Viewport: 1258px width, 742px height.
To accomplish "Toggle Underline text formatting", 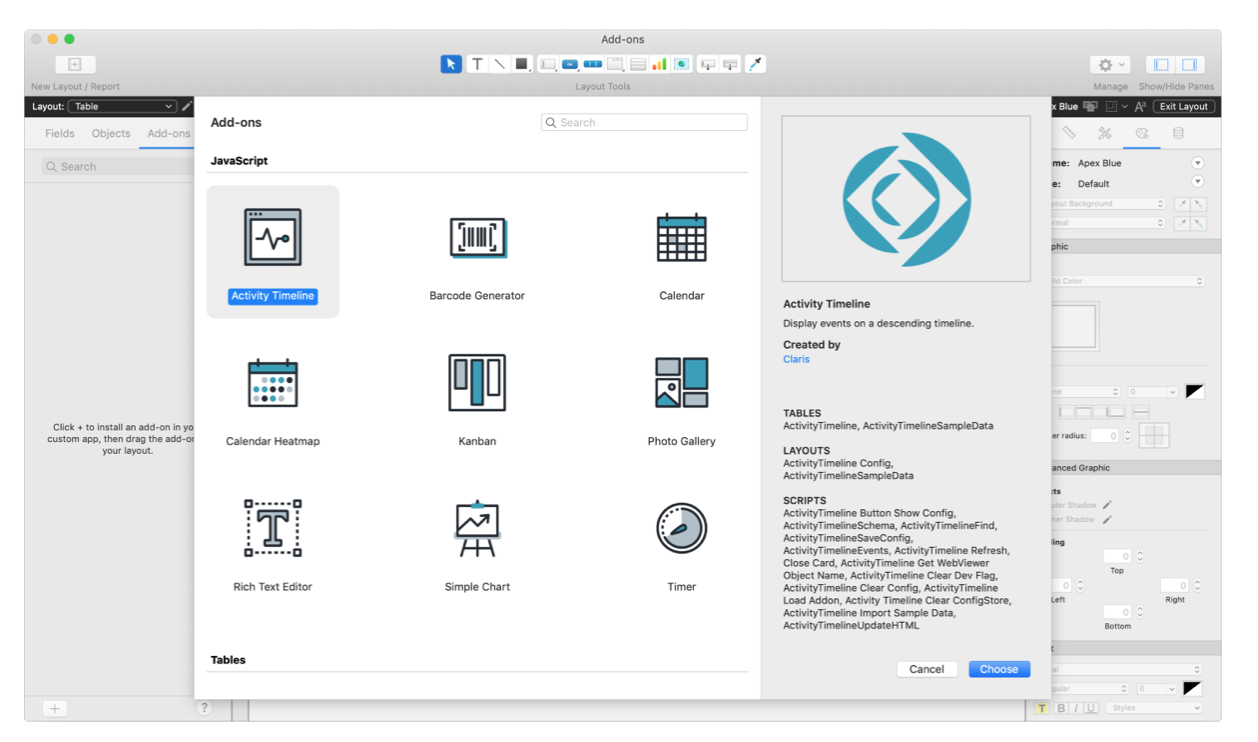I will click(1091, 708).
